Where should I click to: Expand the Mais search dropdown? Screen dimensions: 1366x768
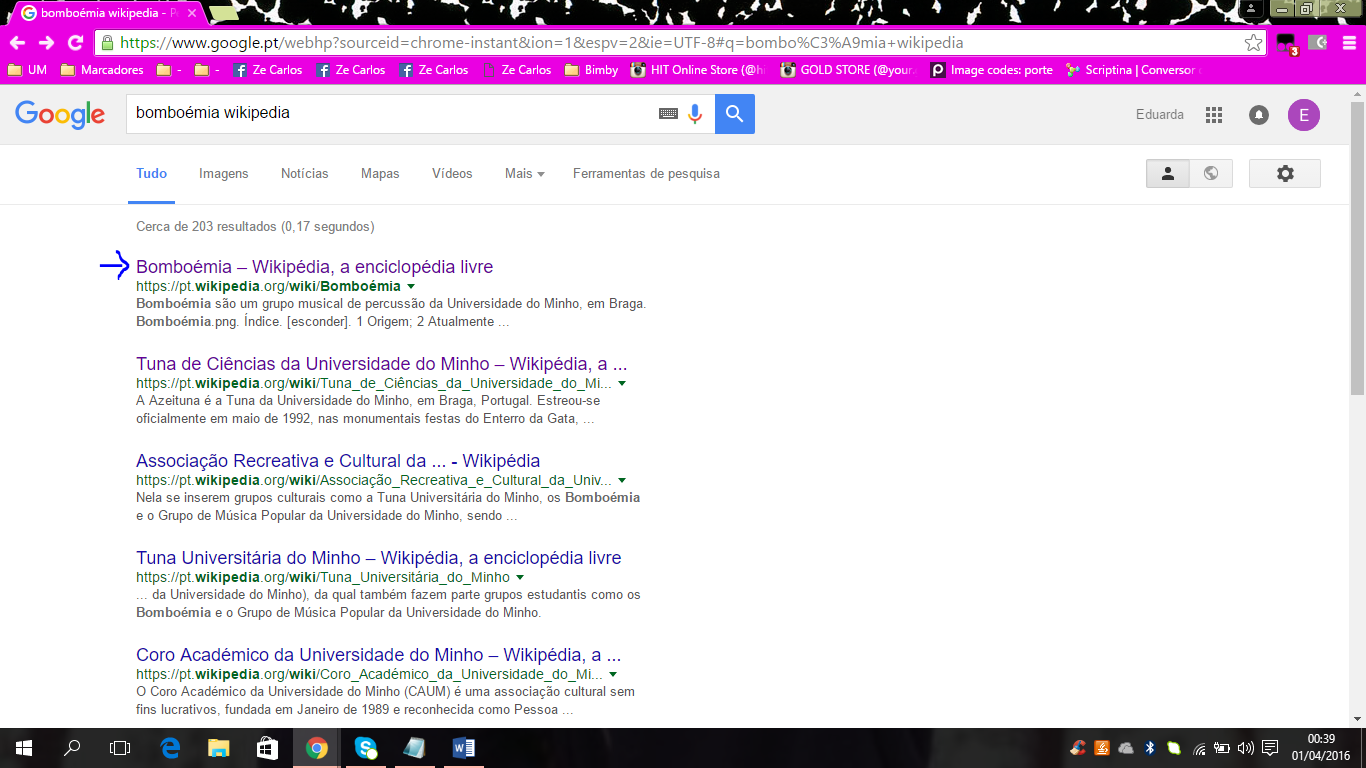coord(524,173)
